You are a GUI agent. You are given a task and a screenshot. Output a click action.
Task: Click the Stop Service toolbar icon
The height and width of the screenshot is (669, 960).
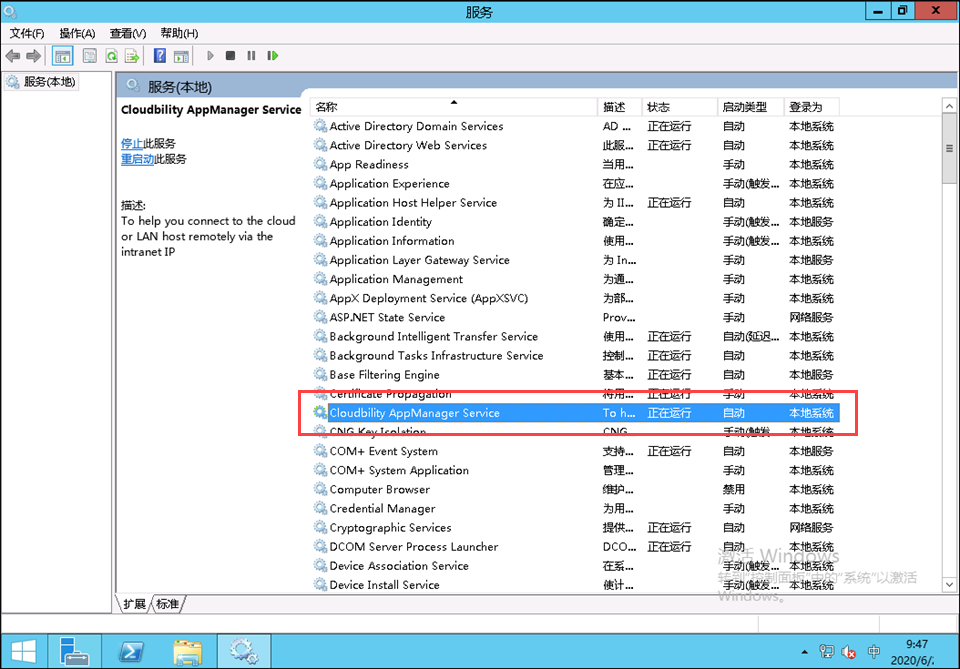pyautogui.click(x=231, y=56)
